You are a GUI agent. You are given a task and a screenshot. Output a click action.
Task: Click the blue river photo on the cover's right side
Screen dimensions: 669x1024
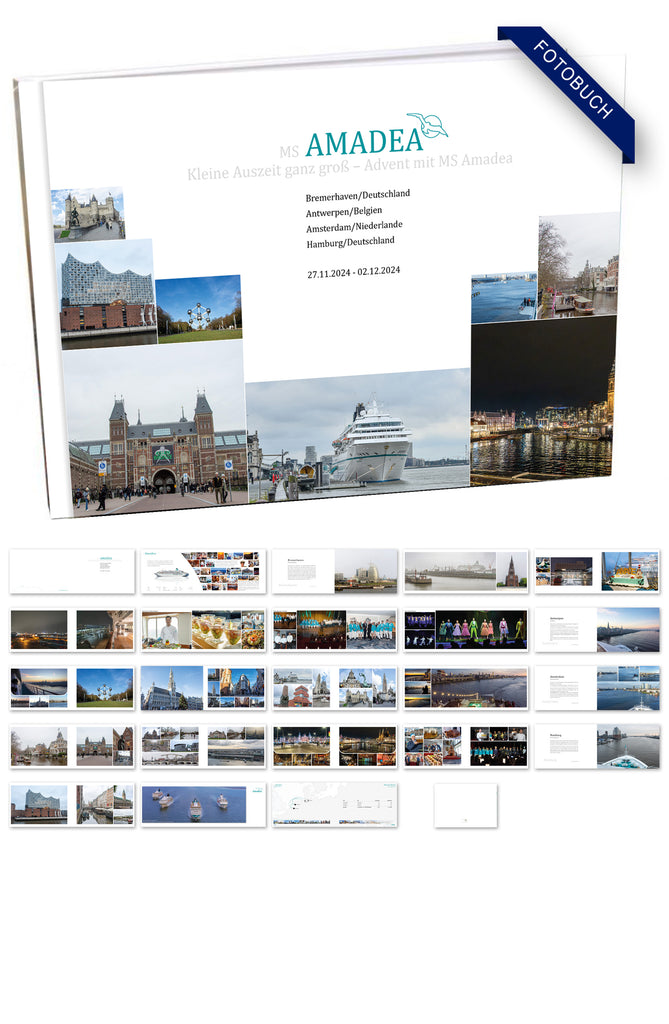click(x=504, y=298)
